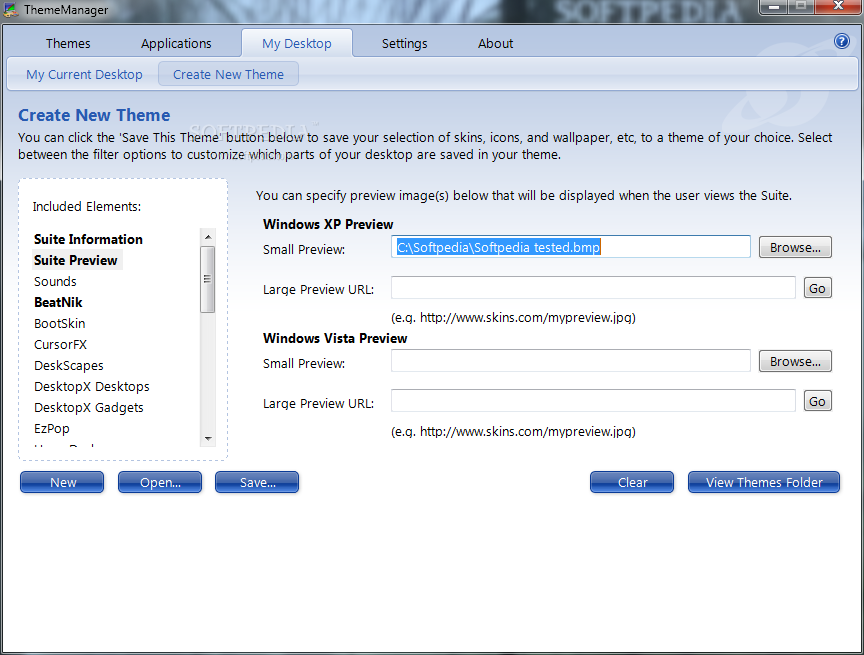
Task: Select the Create New Theme subtab
Action: pyautogui.click(x=229, y=74)
